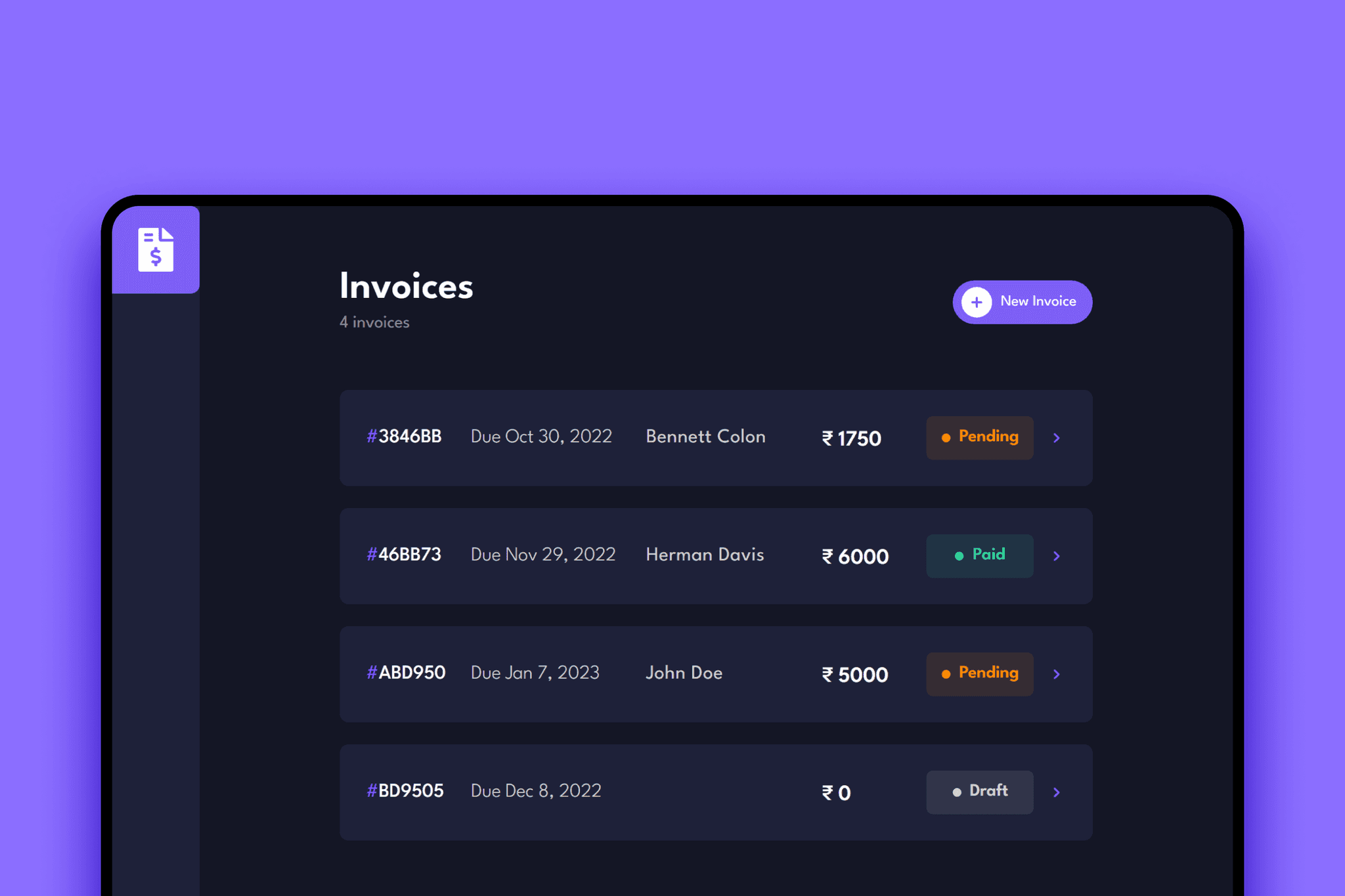The height and width of the screenshot is (896, 1345).
Task: Click the invoice app logo icon
Action: pos(156,249)
